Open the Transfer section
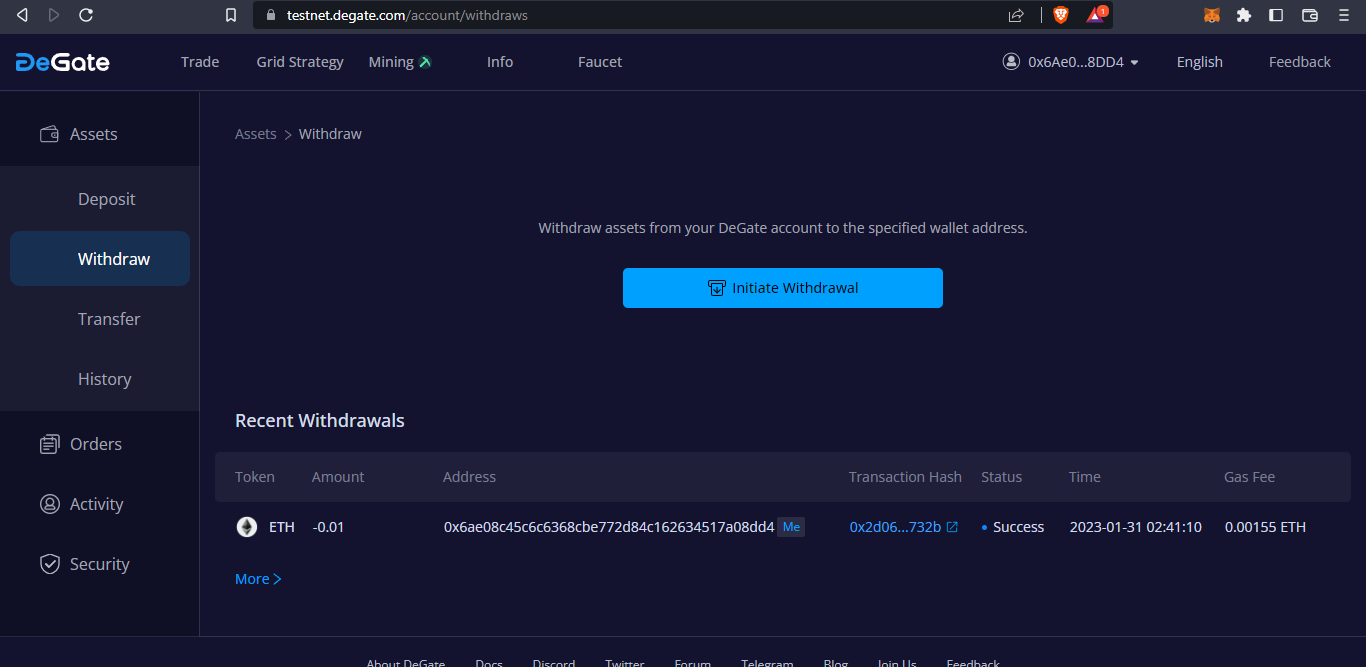This screenshot has width=1366, height=667. point(100,319)
